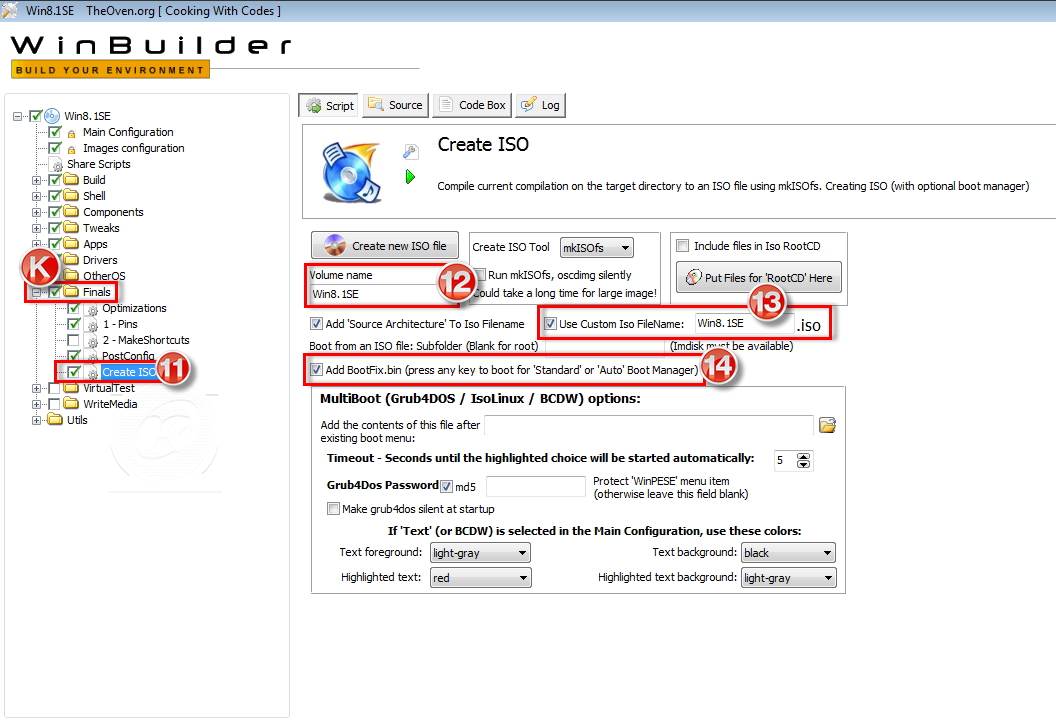The height and width of the screenshot is (724, 1056).
Task: Open the Highlighted text background dropdown
Action: (x=789, y=578)
